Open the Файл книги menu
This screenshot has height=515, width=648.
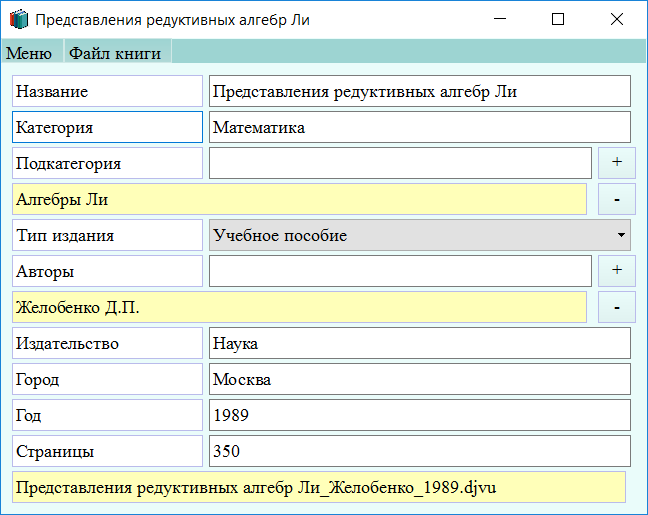[x=115, y=54]
